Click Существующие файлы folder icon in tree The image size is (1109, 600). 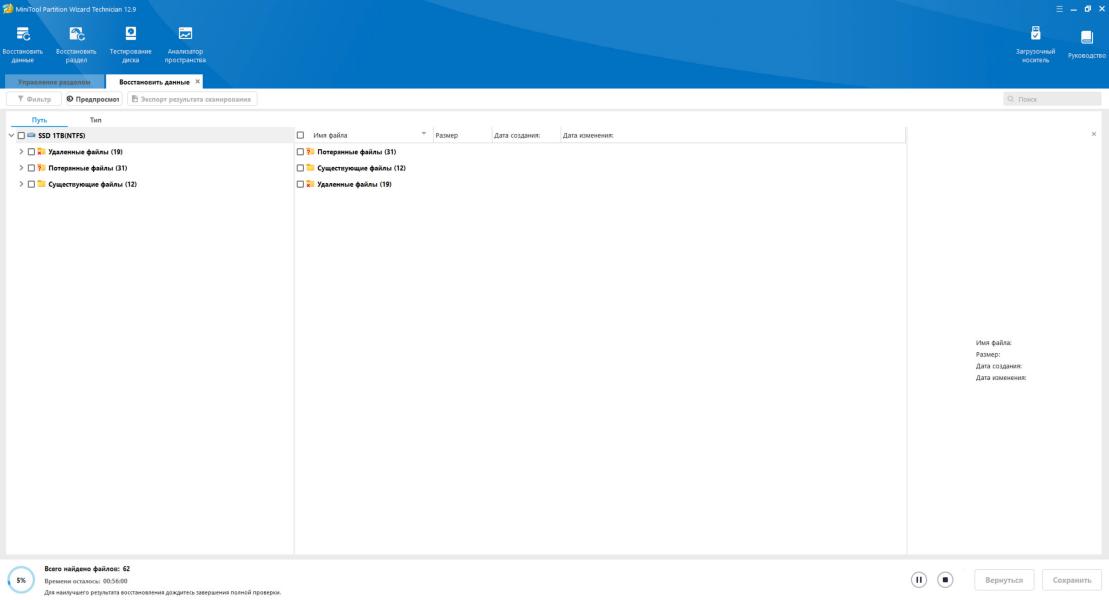pos(41,184)
